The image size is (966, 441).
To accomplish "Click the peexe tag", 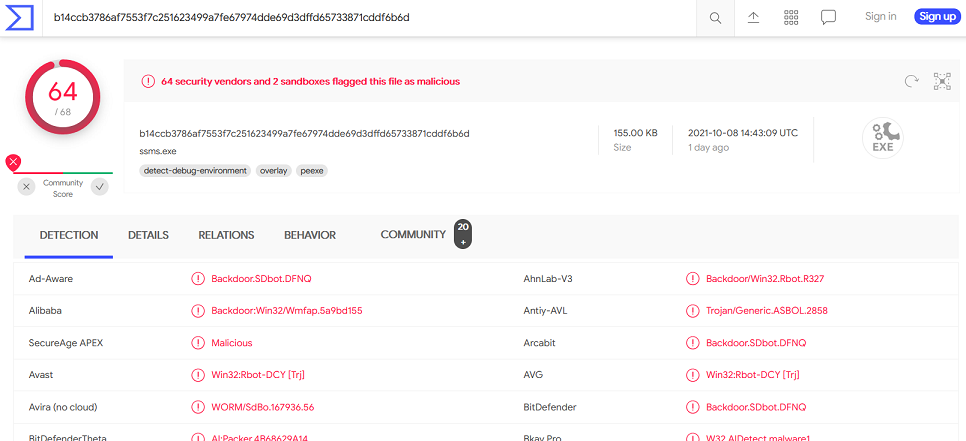I will point(312,171).
